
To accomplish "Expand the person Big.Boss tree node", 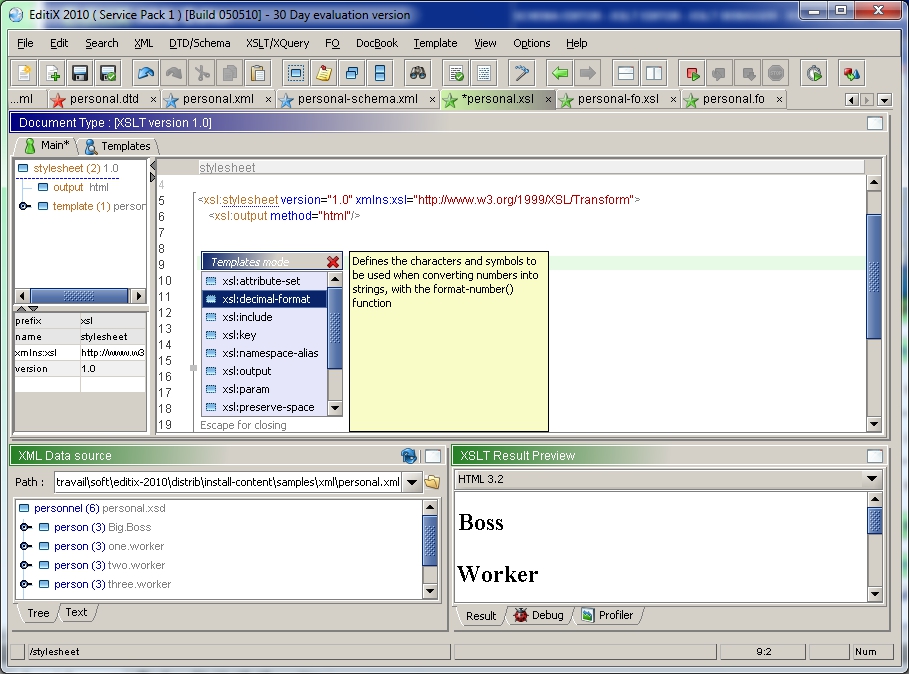I will pyautogui.click(x=26, y=527).
